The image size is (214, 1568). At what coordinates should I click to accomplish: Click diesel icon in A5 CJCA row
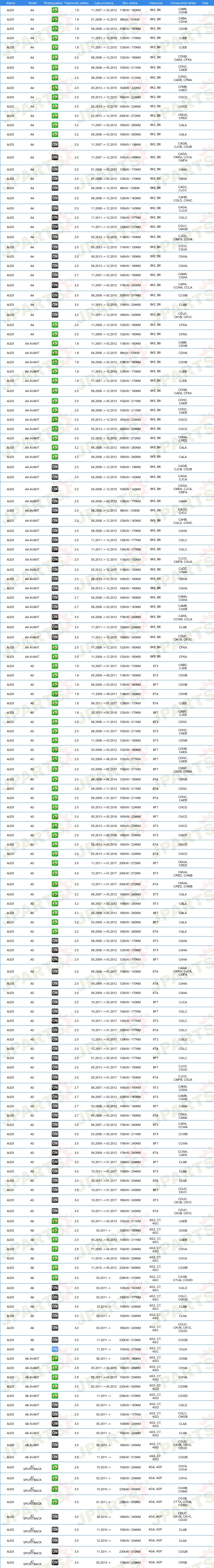tap(55, 1002)
